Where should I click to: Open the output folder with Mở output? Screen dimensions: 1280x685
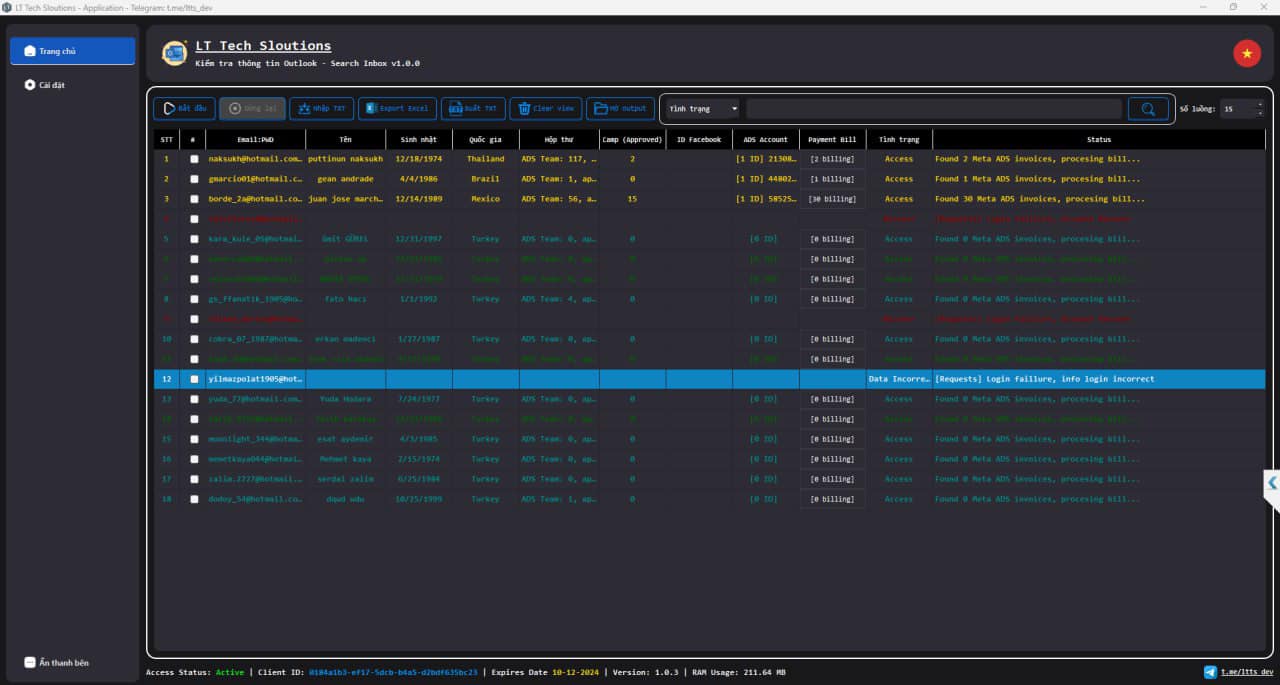coord(620,108)
